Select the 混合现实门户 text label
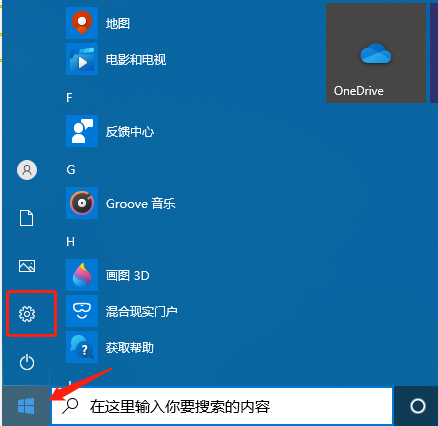 [x=142, y=311]
